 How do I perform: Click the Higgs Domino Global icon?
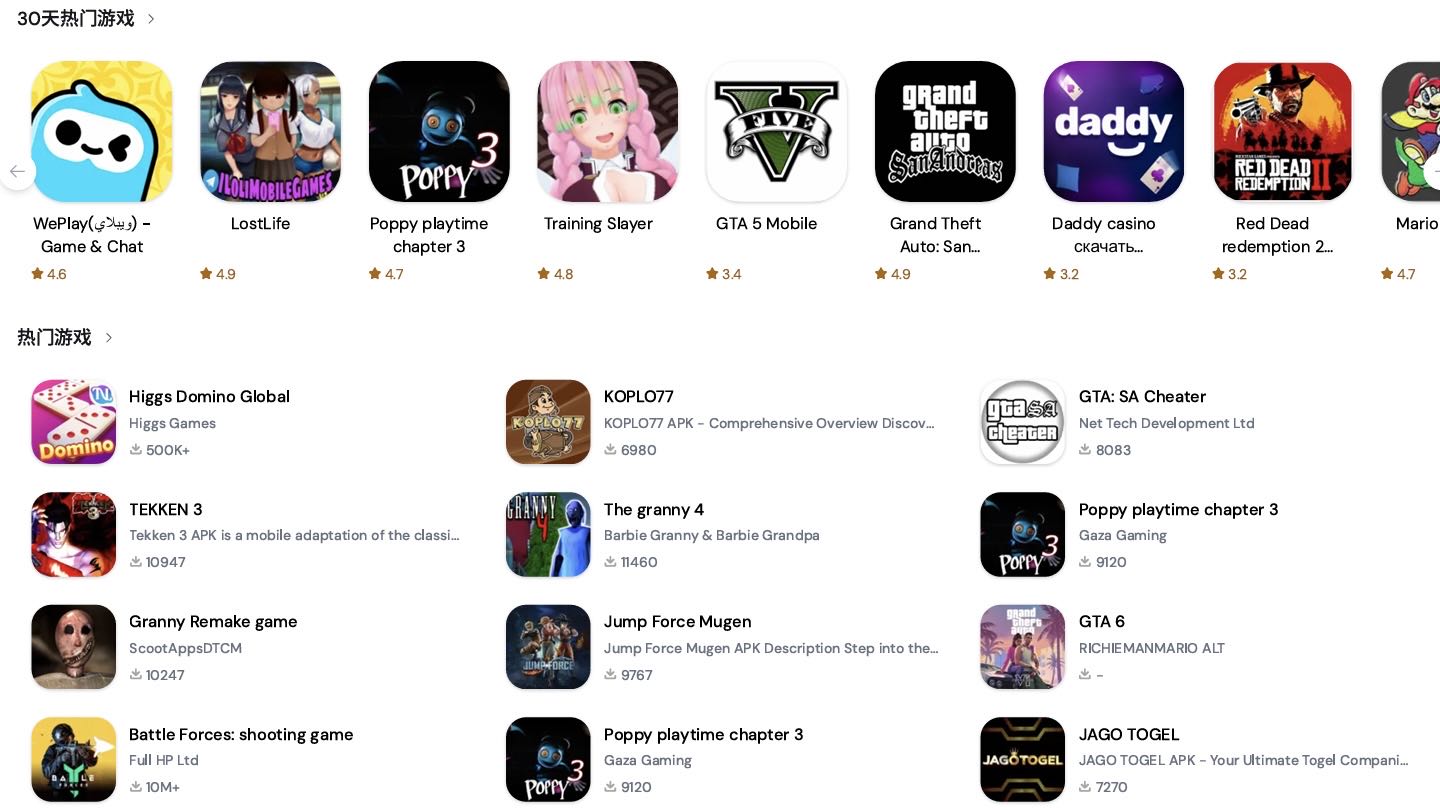coord(73,422)
